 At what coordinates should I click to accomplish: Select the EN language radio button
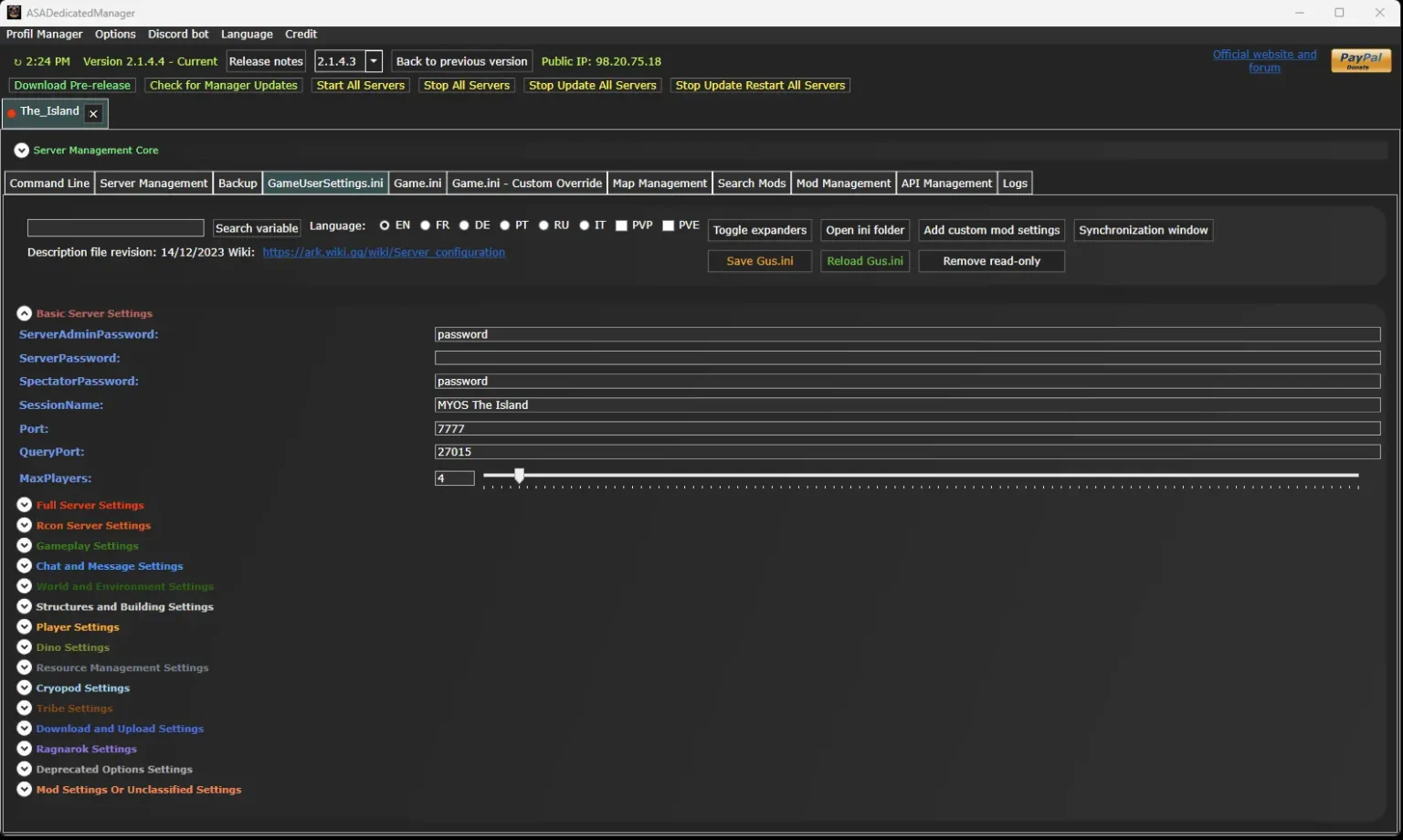[385, 226]
